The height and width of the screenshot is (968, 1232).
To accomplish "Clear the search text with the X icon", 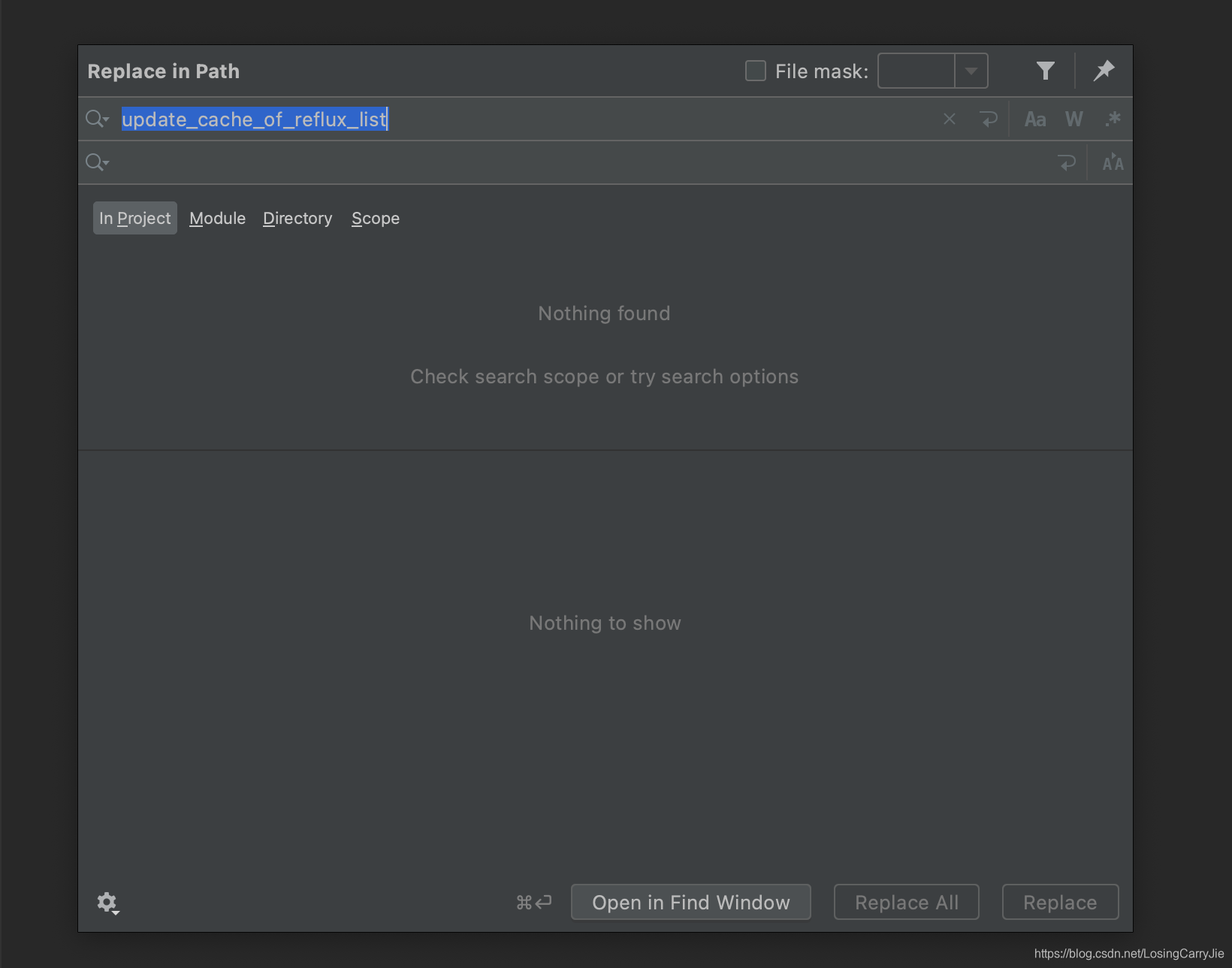I will point(950,119).
